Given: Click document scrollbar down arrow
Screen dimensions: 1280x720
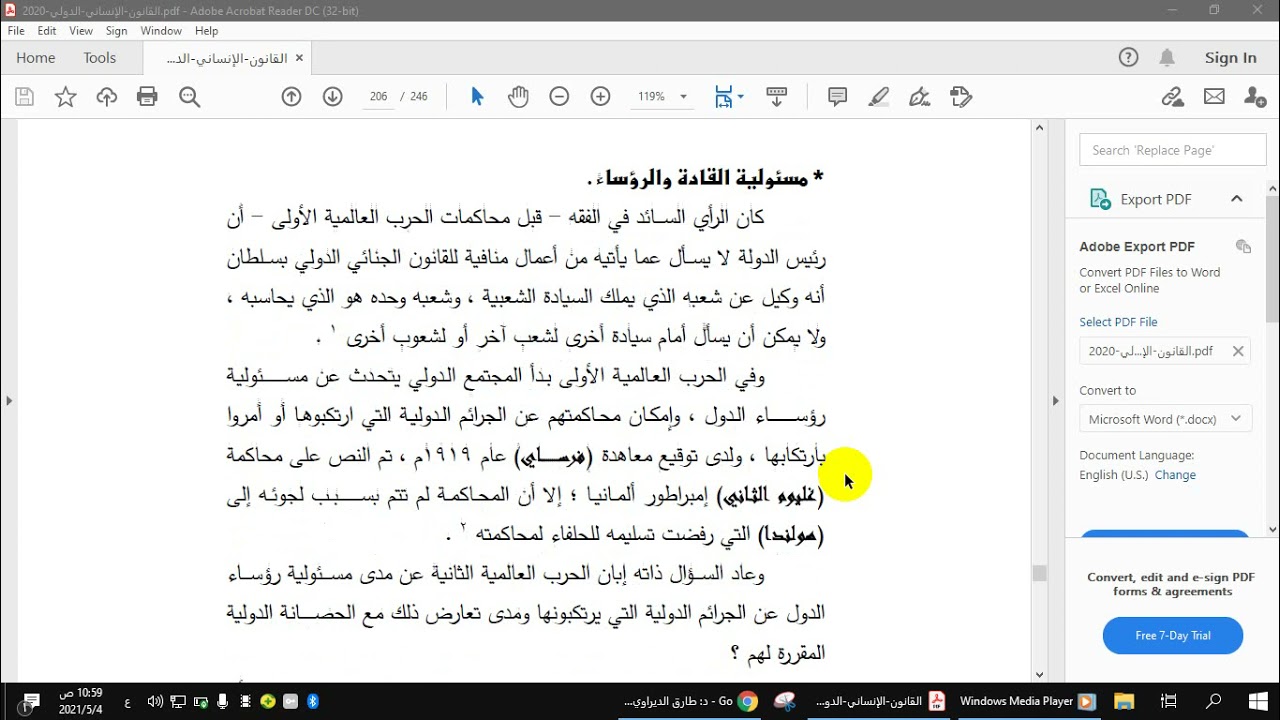Looking at the screenshot, I should click(1040, 675).
